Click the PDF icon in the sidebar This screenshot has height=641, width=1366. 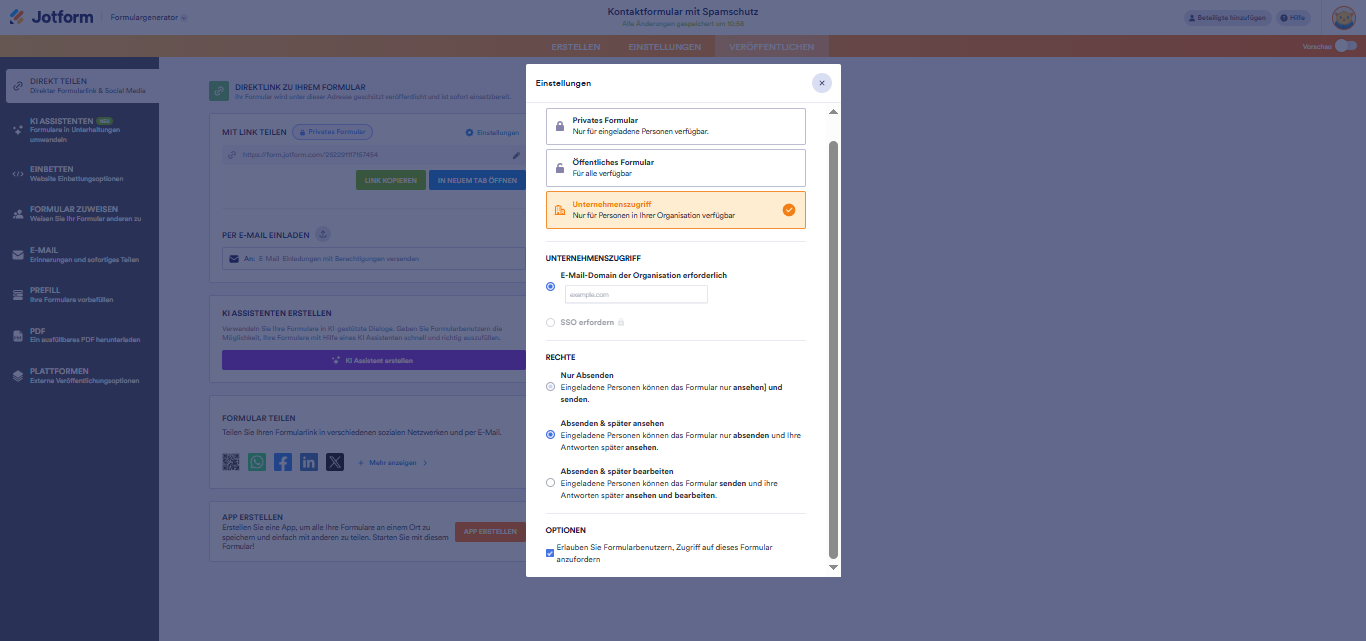coord(18,335)
